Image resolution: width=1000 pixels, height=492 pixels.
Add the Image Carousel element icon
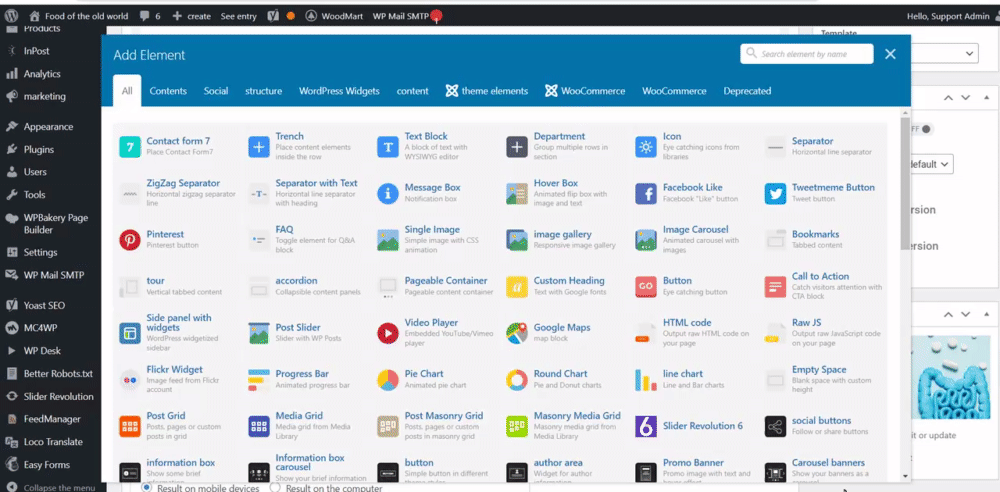[645, 240]
